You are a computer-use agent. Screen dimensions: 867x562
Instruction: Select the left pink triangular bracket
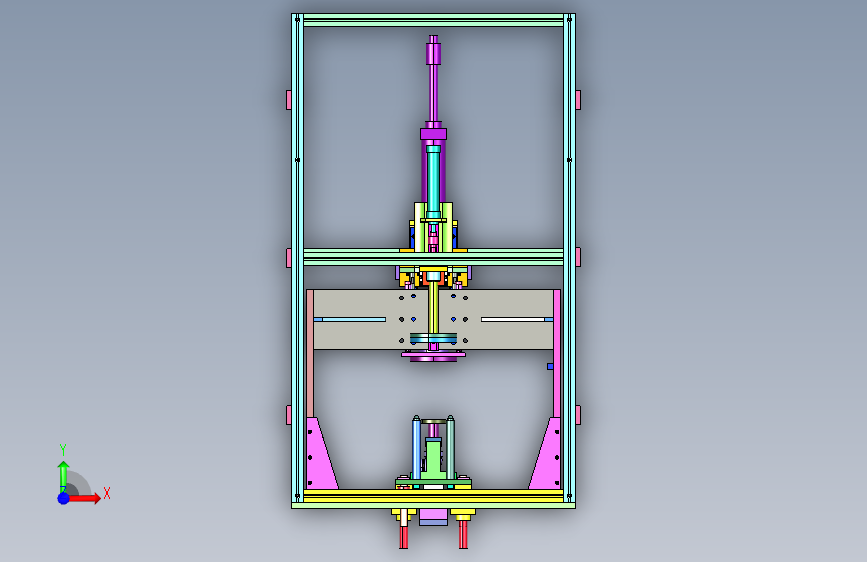320,454
